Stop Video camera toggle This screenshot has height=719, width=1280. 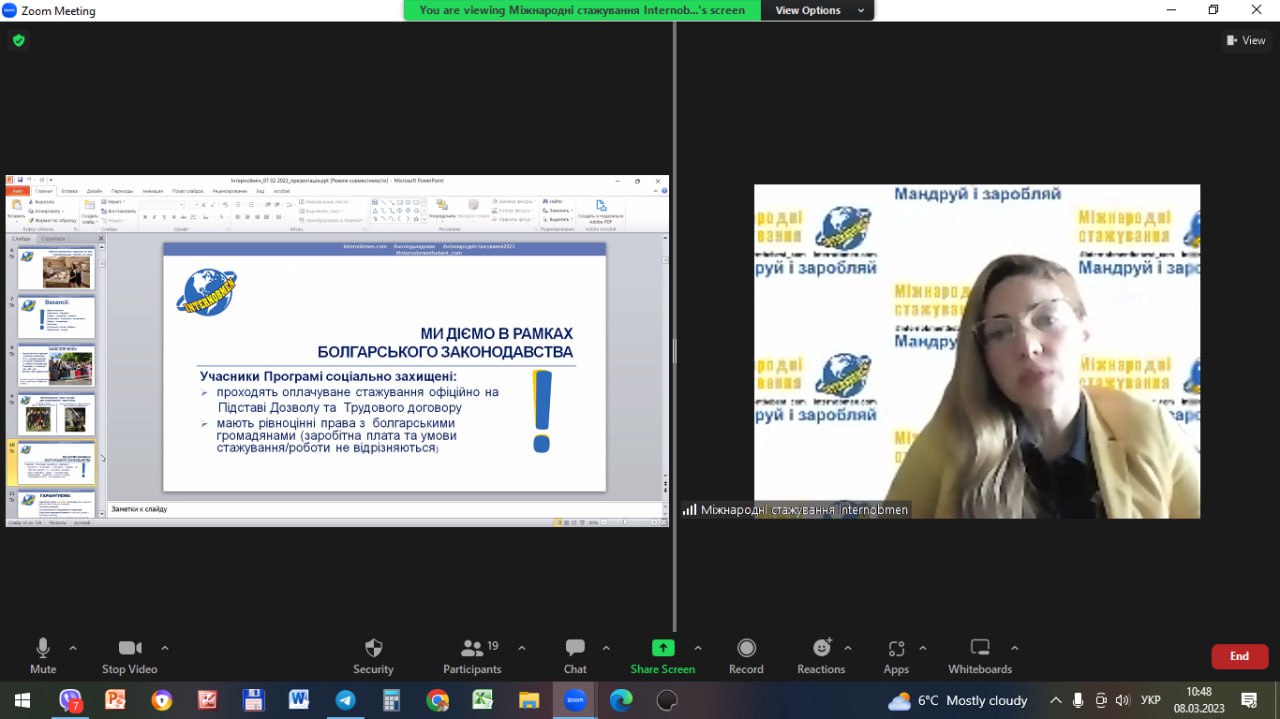[129, 655]
